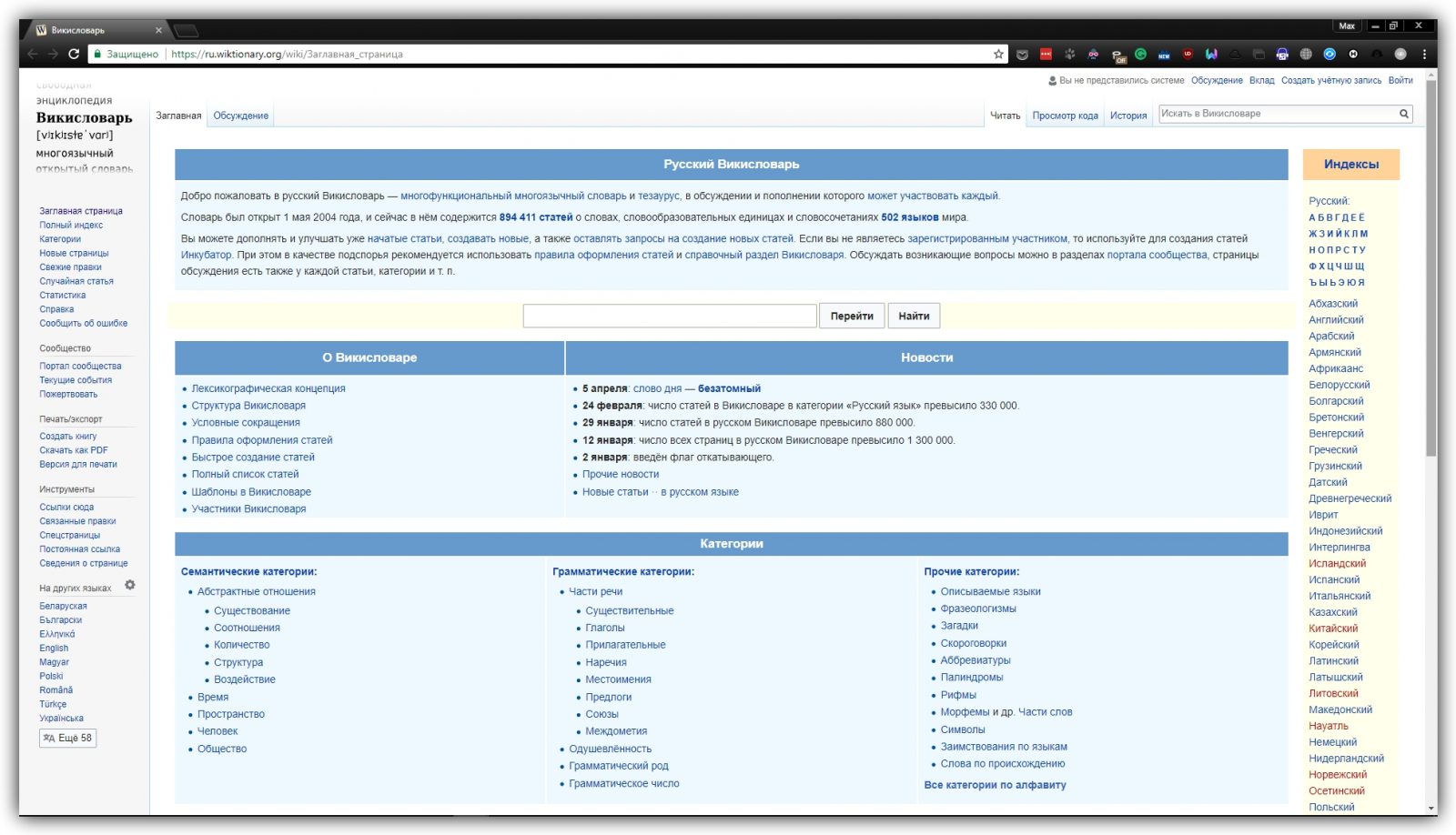Switch to the 'Обсуждение' page tab
The image size is (1456, 835).
tap(241, 116)
